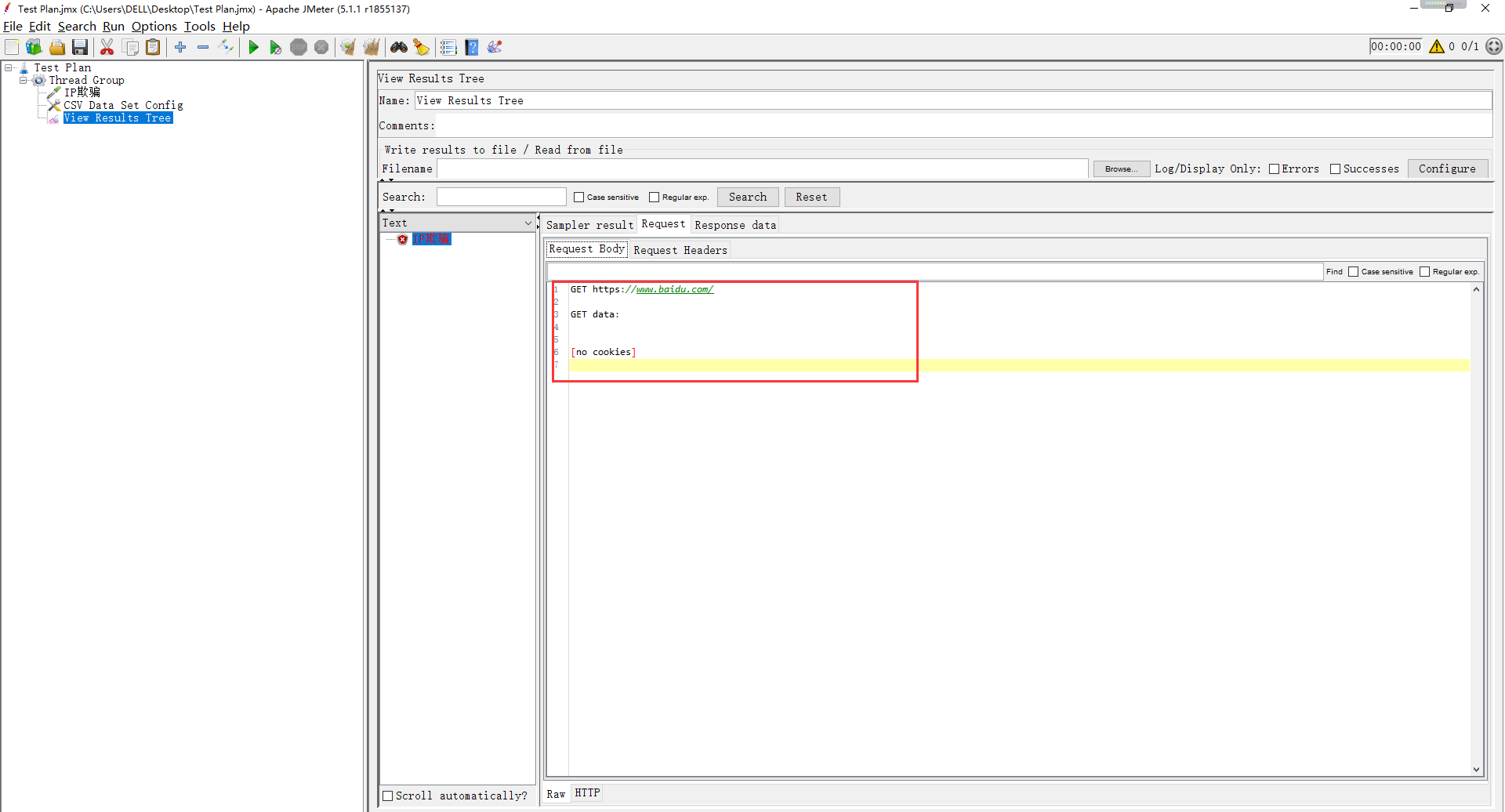The image size is (1505, 812).
Task: Click the Stop sign icon
Action: coord(299,47)
